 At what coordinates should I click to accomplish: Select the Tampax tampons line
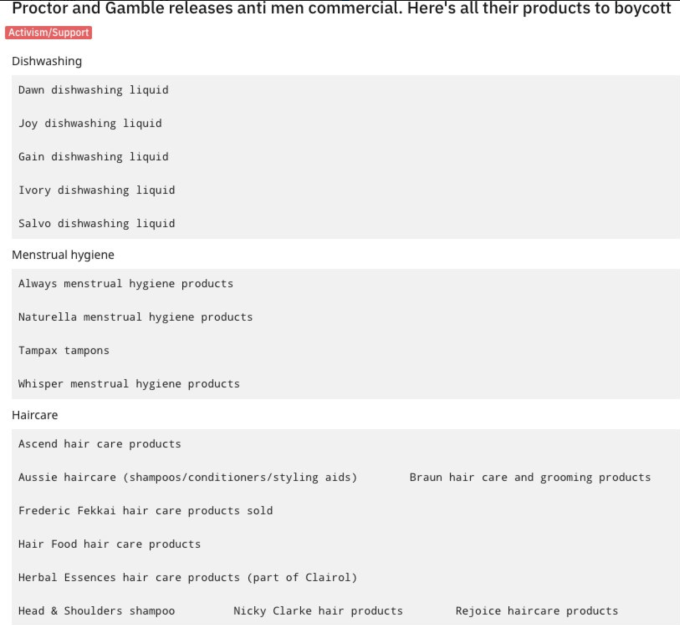tap(64, 351)
